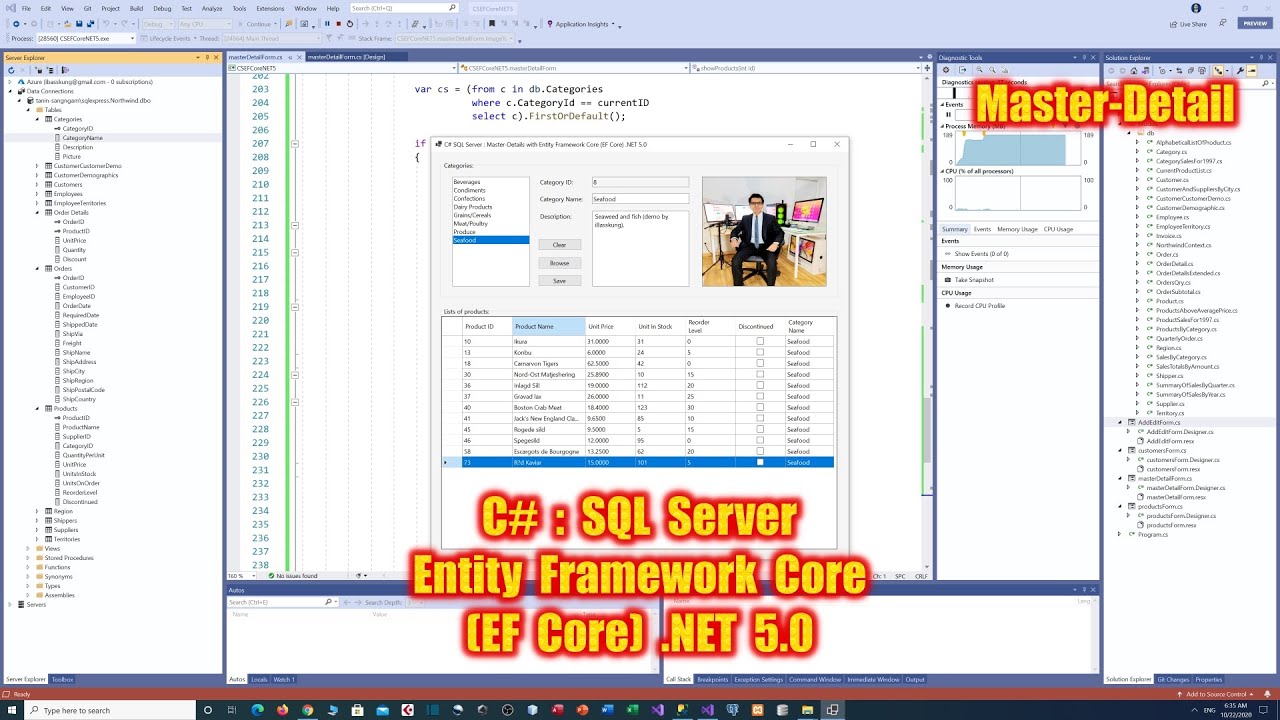Screen dimensions: 1280x720
Task: Expand the Customers table in Server Explorer
Action: 37,184
